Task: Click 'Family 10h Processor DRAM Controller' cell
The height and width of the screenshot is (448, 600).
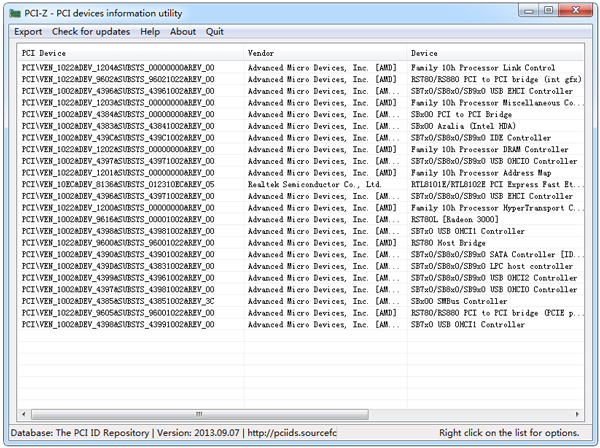Action: 490,149
